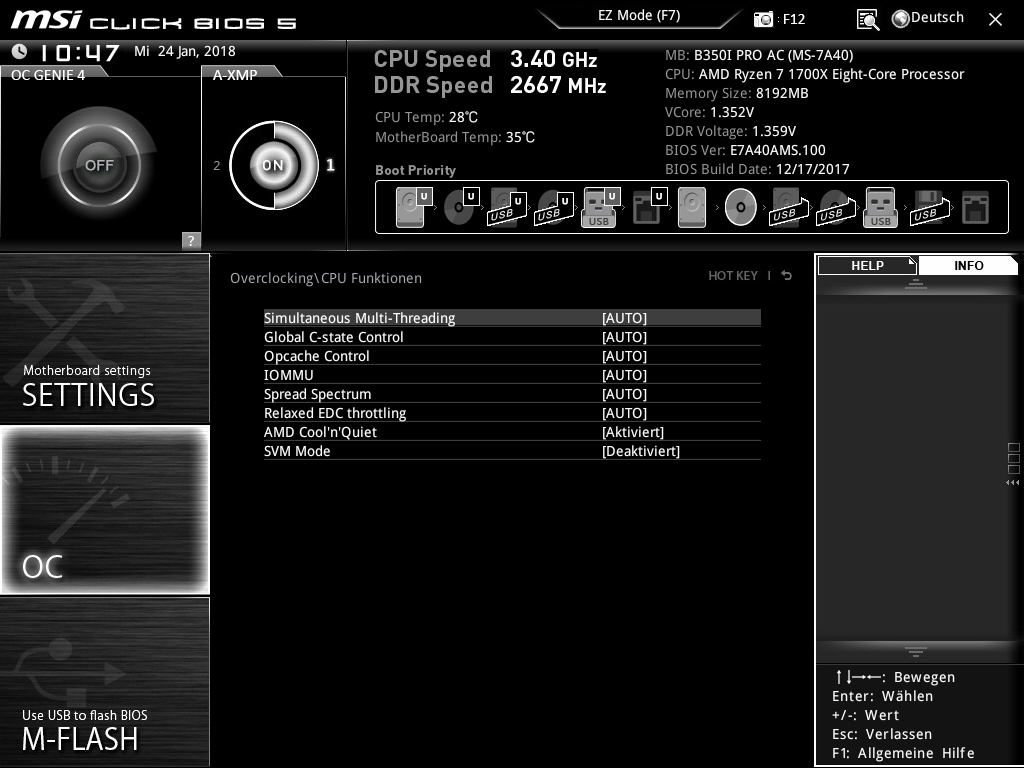Select the UEFI USB key boot icon
The image size is (1024, 768).
[x=600, y=207]
